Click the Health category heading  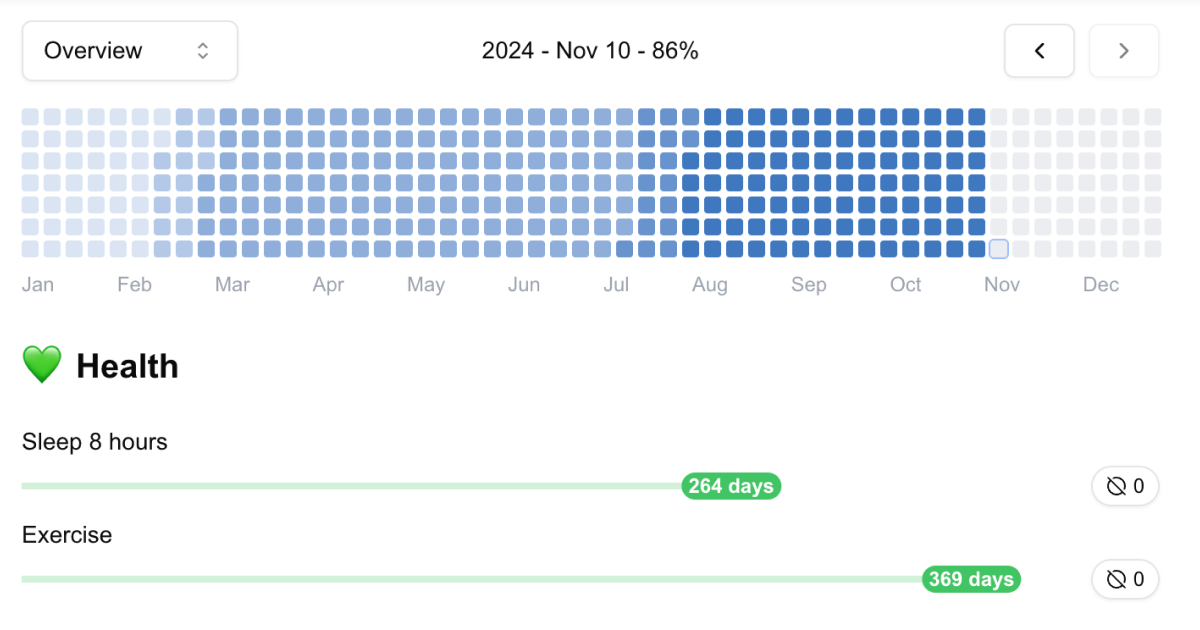pyautogui.click(x=127, y=366)
